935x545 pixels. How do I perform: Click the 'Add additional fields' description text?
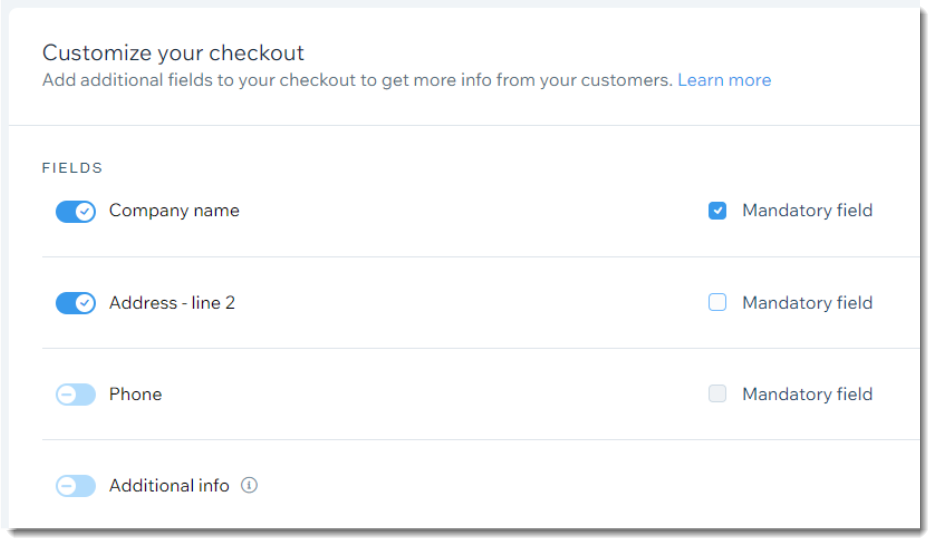click(x=357, y=80)
